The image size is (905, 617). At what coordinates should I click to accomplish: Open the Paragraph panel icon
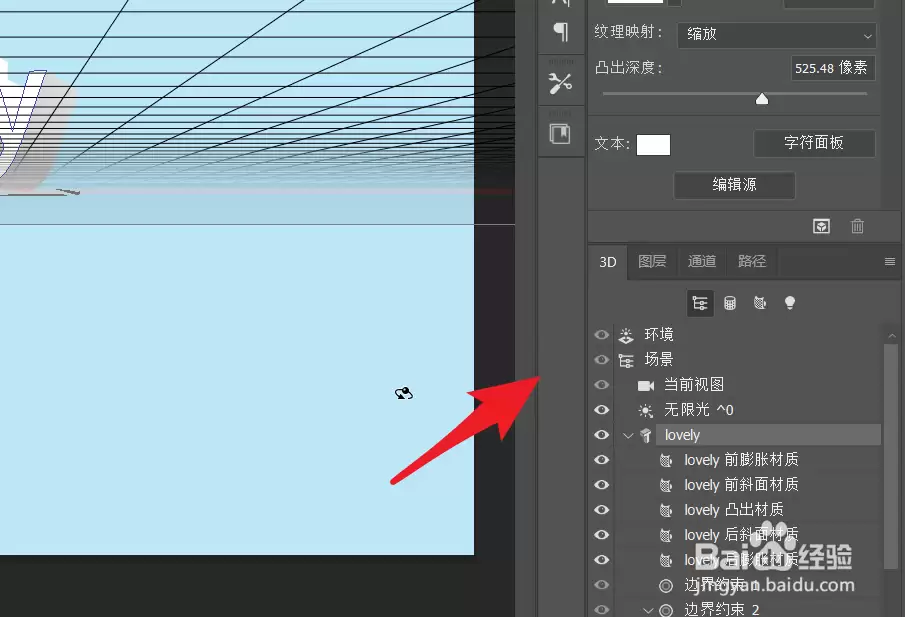[560, 32]
